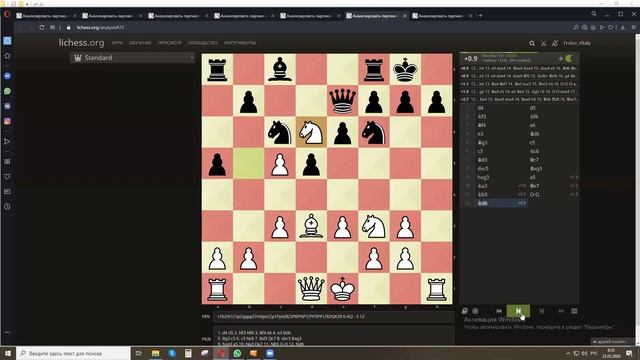Jump to last move of the game

coord(561,311)
